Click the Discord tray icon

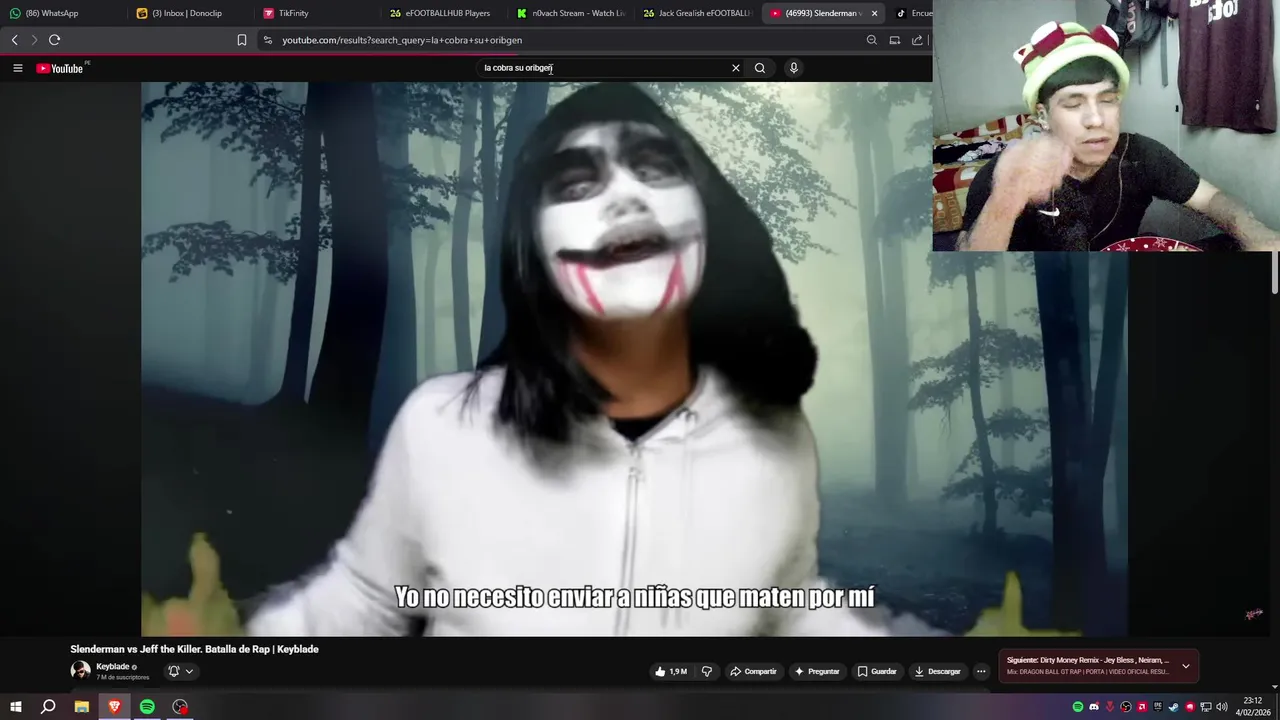1094,707
